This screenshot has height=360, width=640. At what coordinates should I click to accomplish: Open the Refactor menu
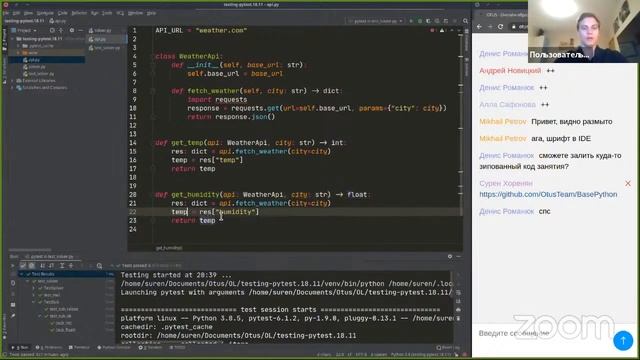coord(79,13)
